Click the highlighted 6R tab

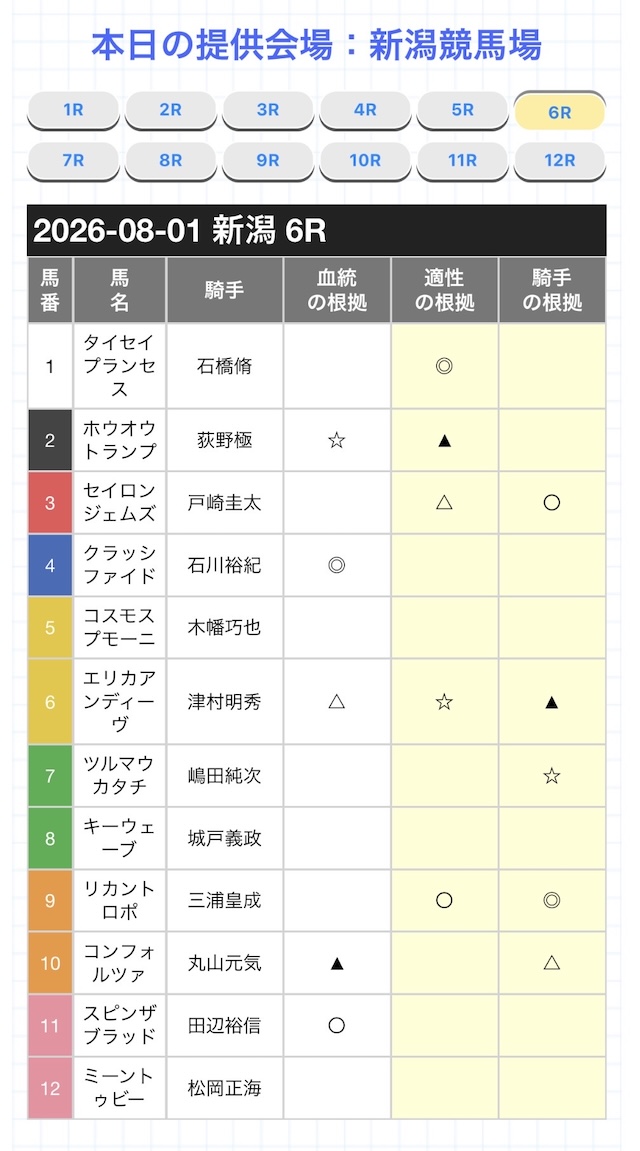coord(560,112)
